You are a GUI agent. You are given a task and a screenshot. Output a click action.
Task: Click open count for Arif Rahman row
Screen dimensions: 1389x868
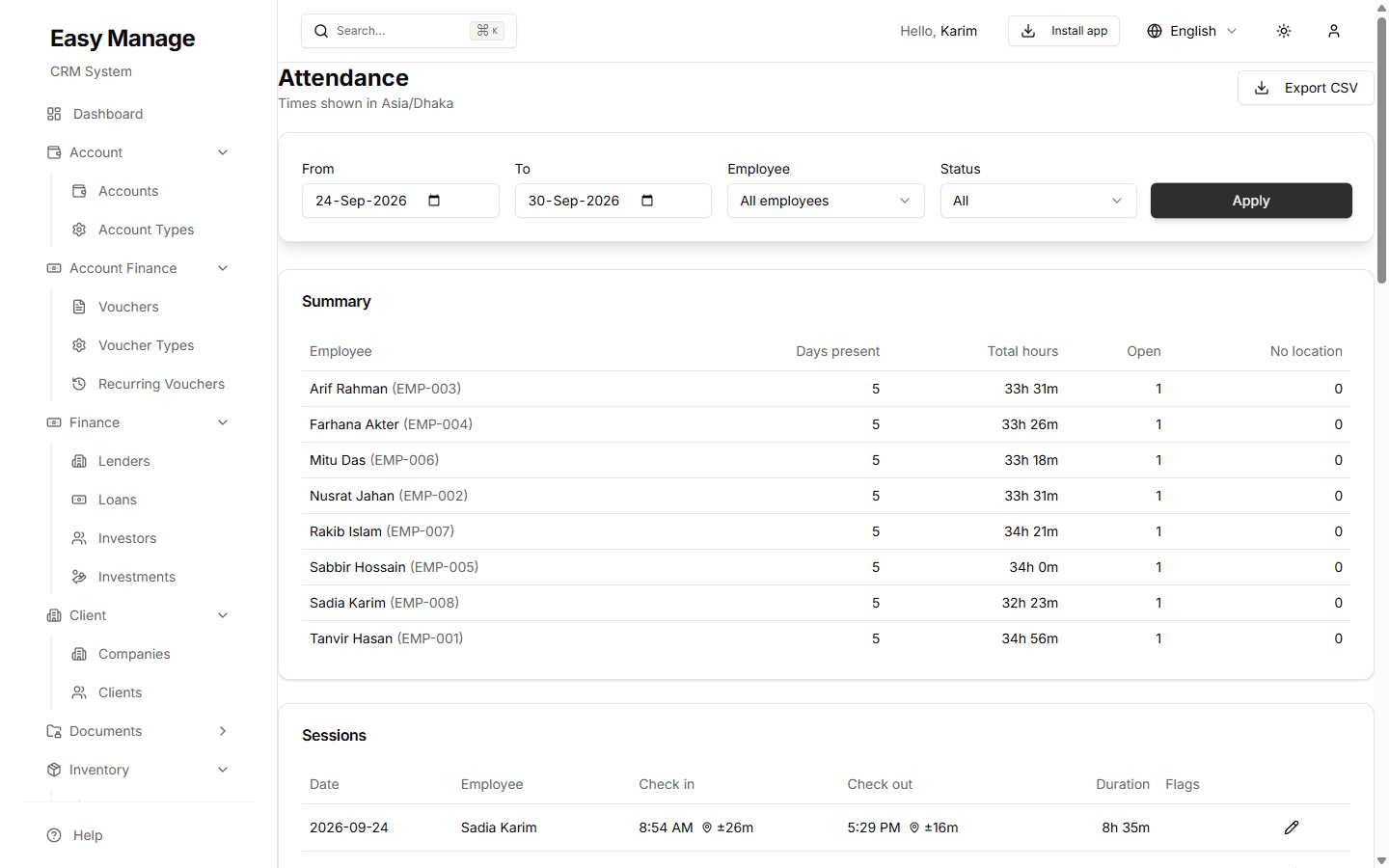coord(1158,389)
